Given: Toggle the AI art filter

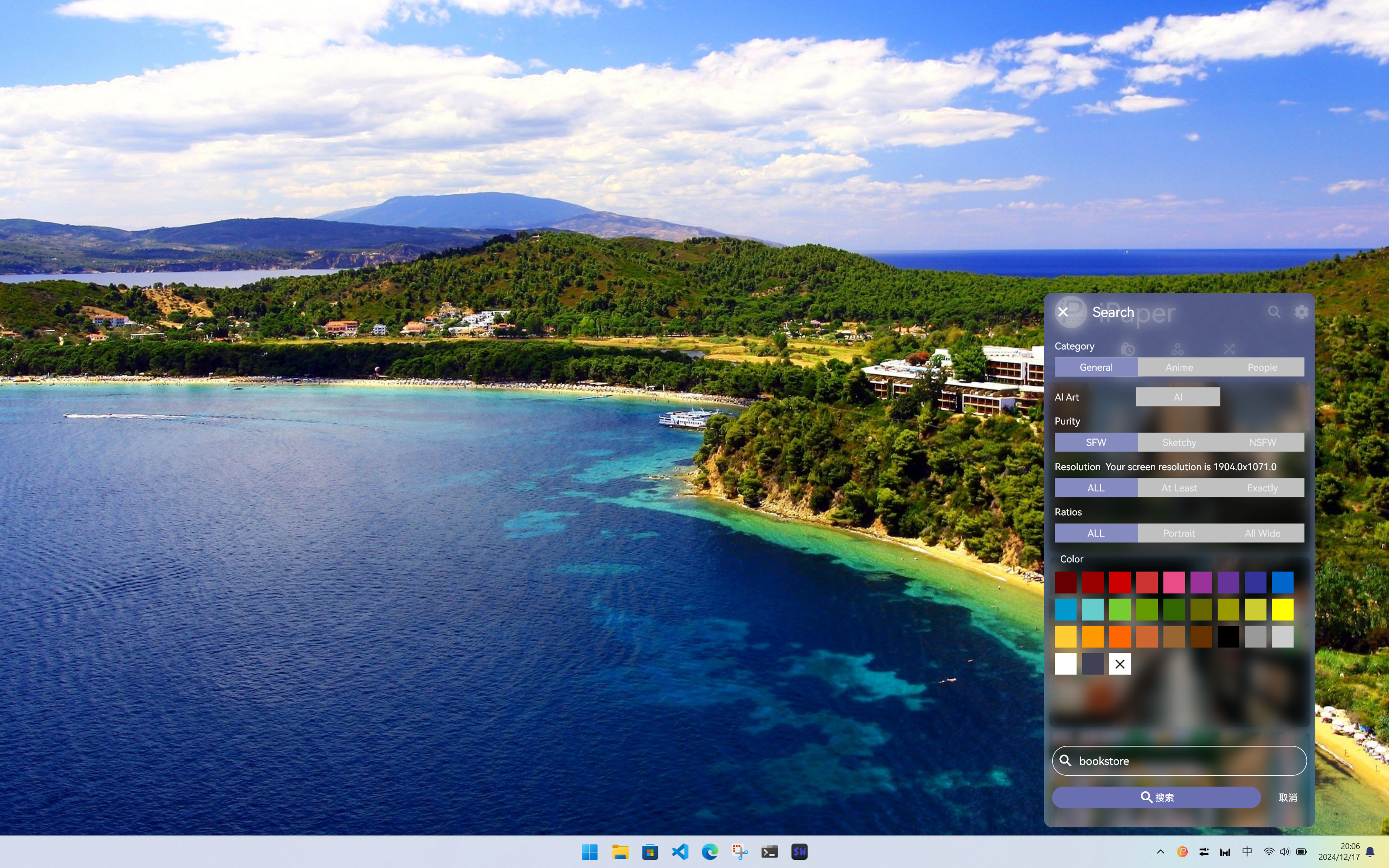Looking at the screenshot, I should [1178, 396].
